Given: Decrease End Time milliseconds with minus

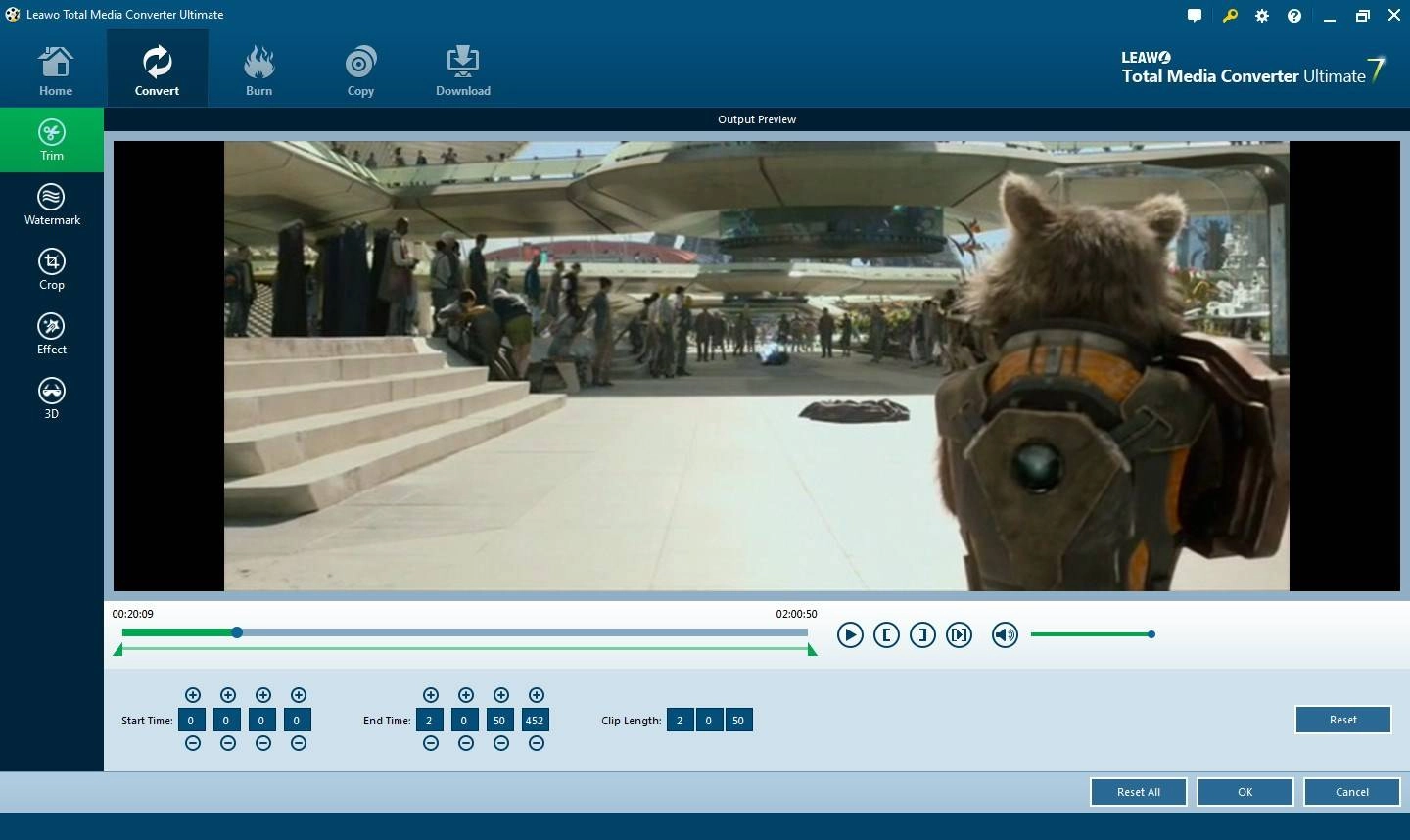Looking at the screenshot, I should pos(537,743).
